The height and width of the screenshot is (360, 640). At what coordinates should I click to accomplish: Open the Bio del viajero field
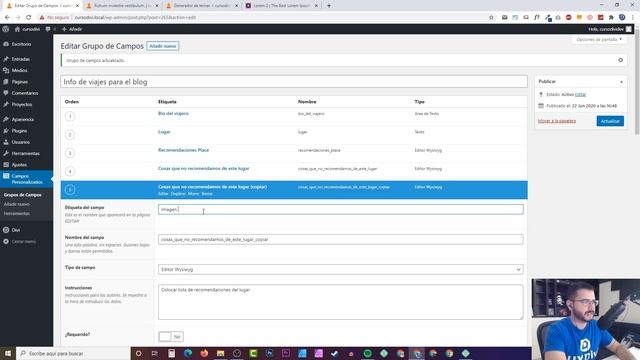173,113
